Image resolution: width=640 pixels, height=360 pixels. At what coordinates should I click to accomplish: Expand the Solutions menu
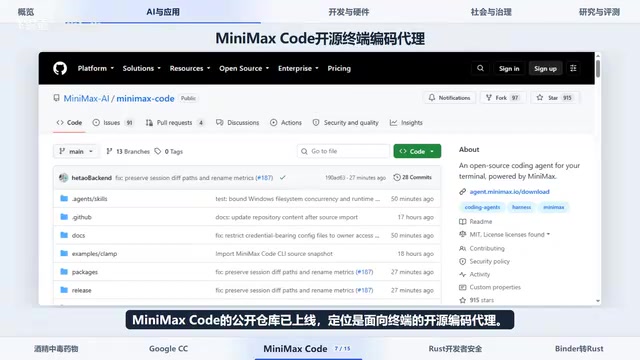(x=142, y=68)
